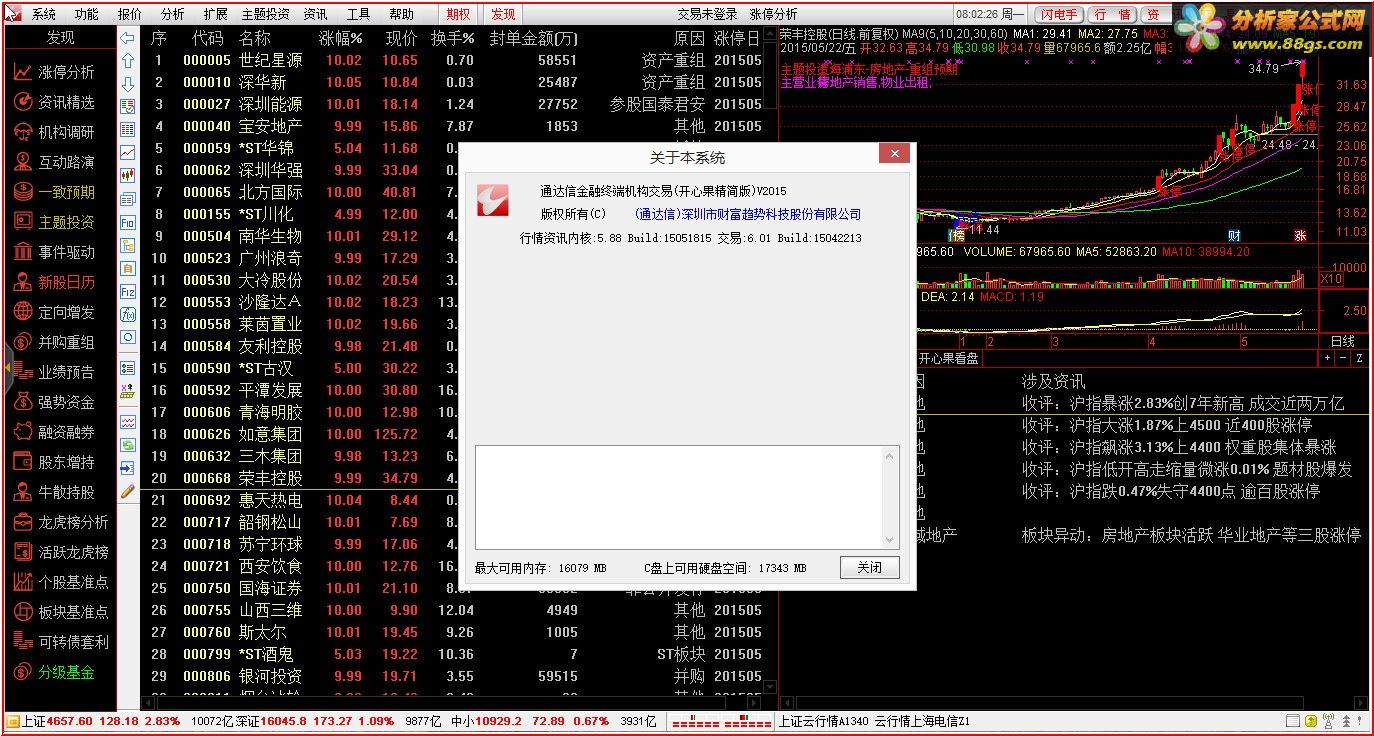Click the up arrow toolbar icon
Image resolution: width=1374 pixels, height=736 pixels.
tap(127, 61)
